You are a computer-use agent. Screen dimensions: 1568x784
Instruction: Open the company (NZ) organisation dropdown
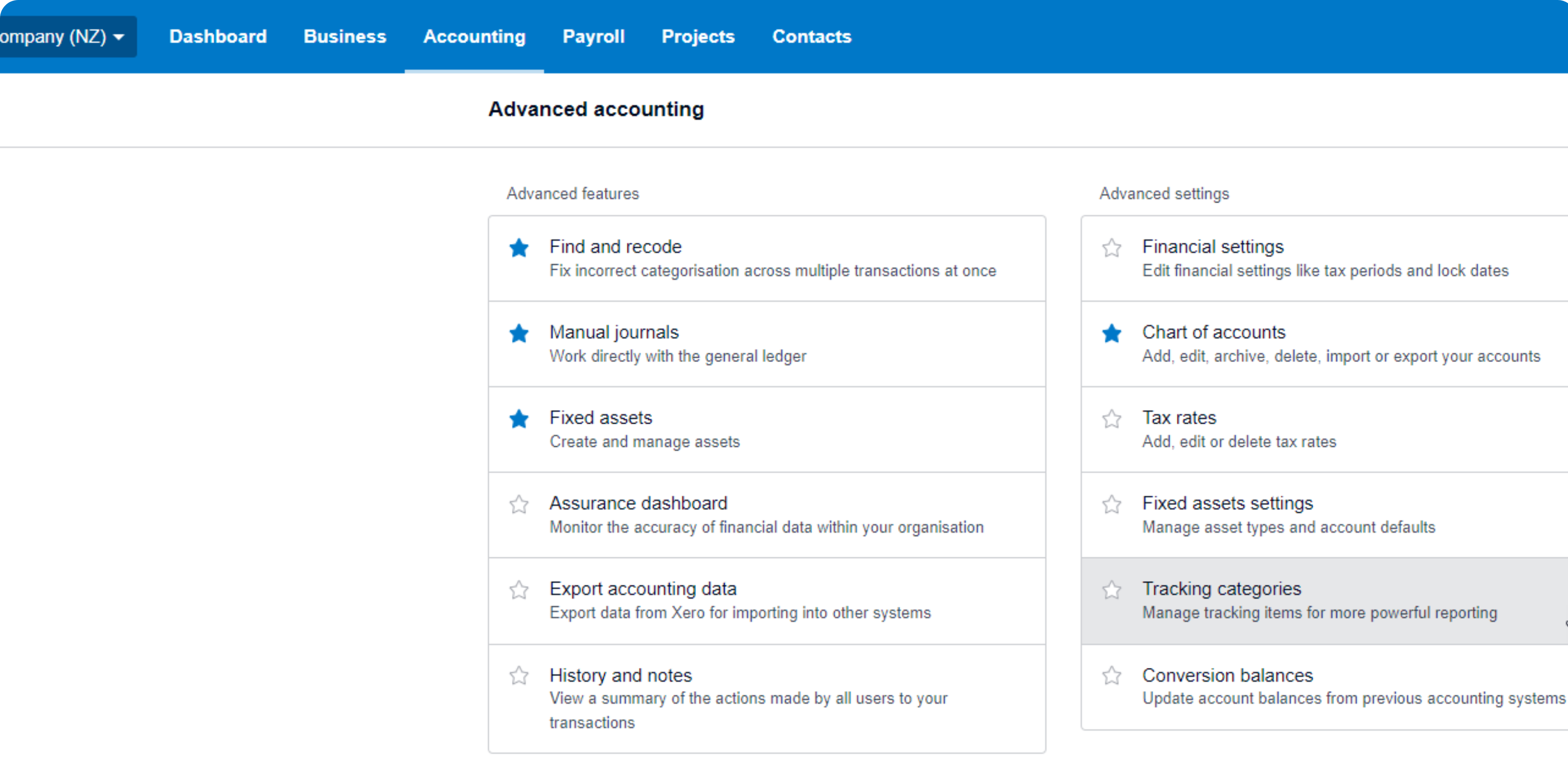(64, 37)
